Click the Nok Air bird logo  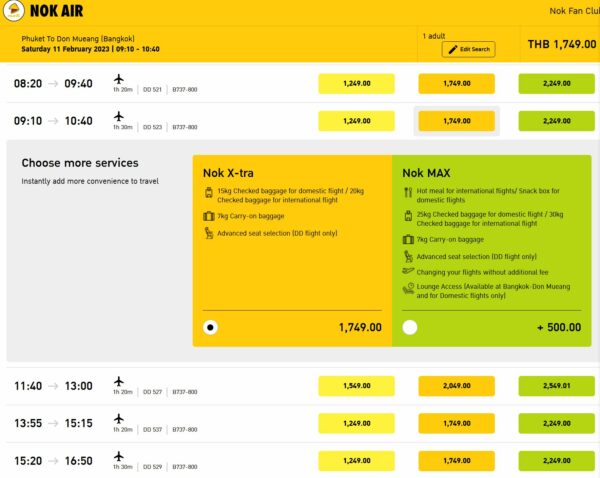click(x=14, y=10)
